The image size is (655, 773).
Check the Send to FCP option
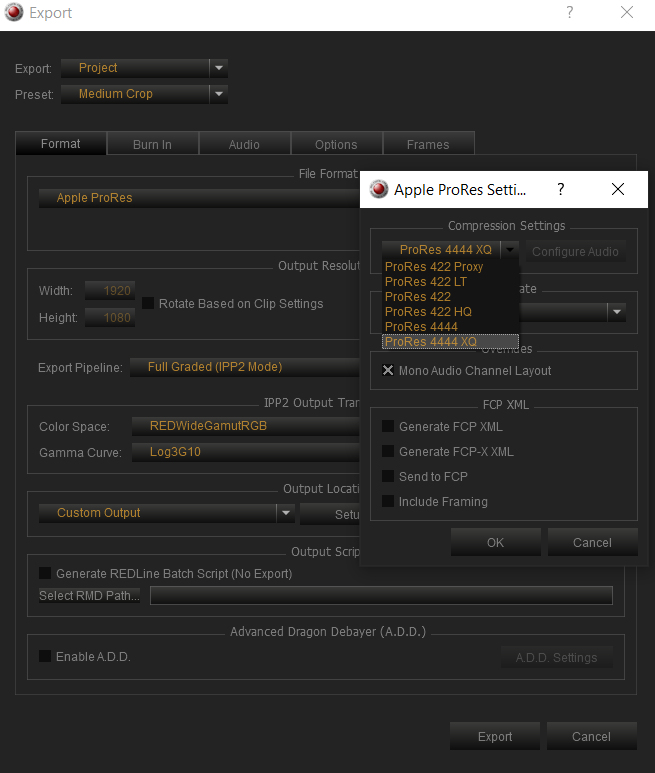pyautogui.click(x=388, y=476)
